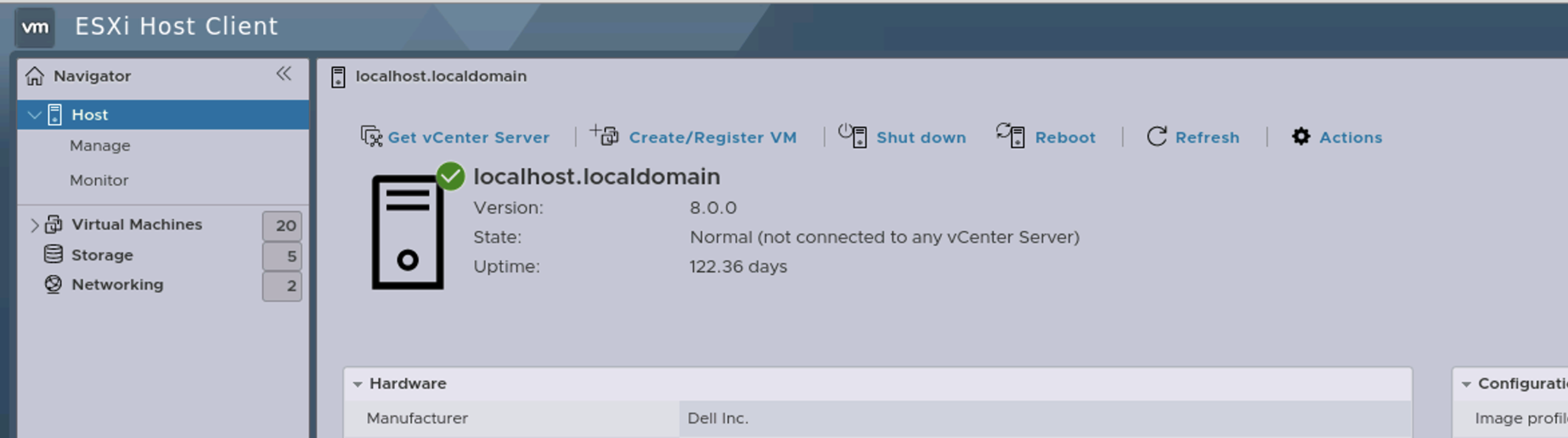
Task: Collapse the Hardware section
Action: pos(358,385)
